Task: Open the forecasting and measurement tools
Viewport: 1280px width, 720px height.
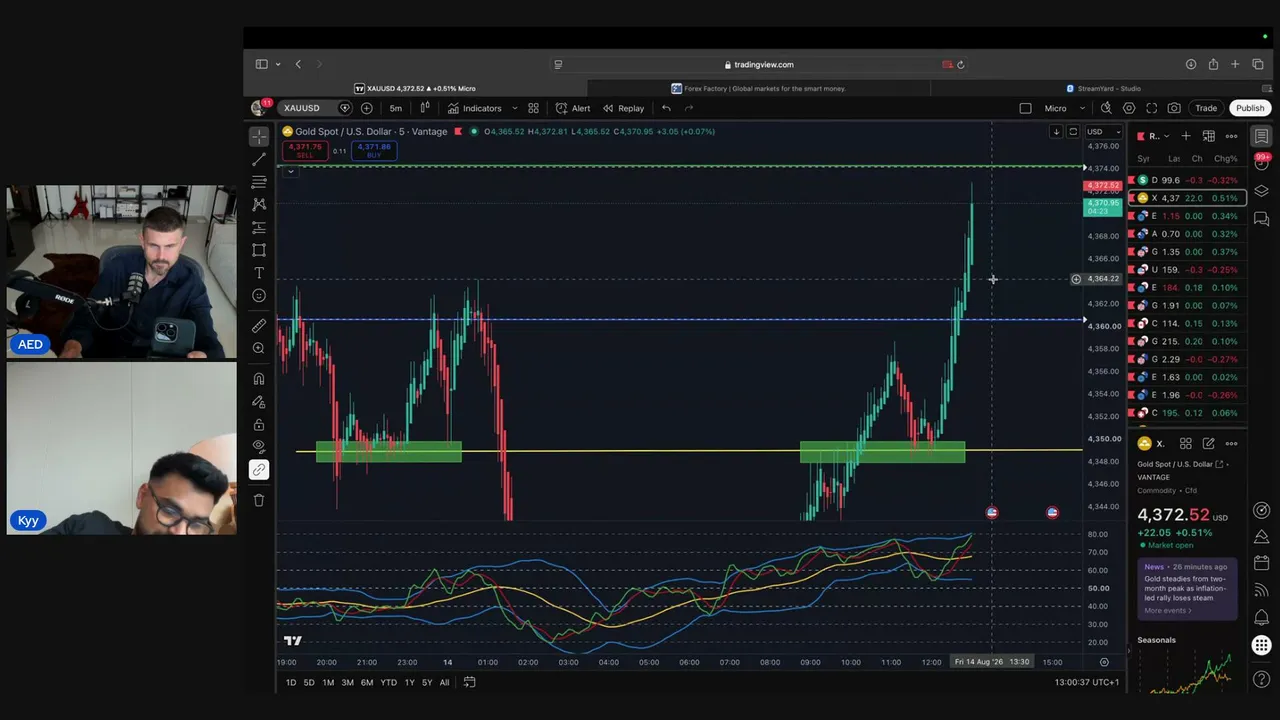Action: (259, 228)
